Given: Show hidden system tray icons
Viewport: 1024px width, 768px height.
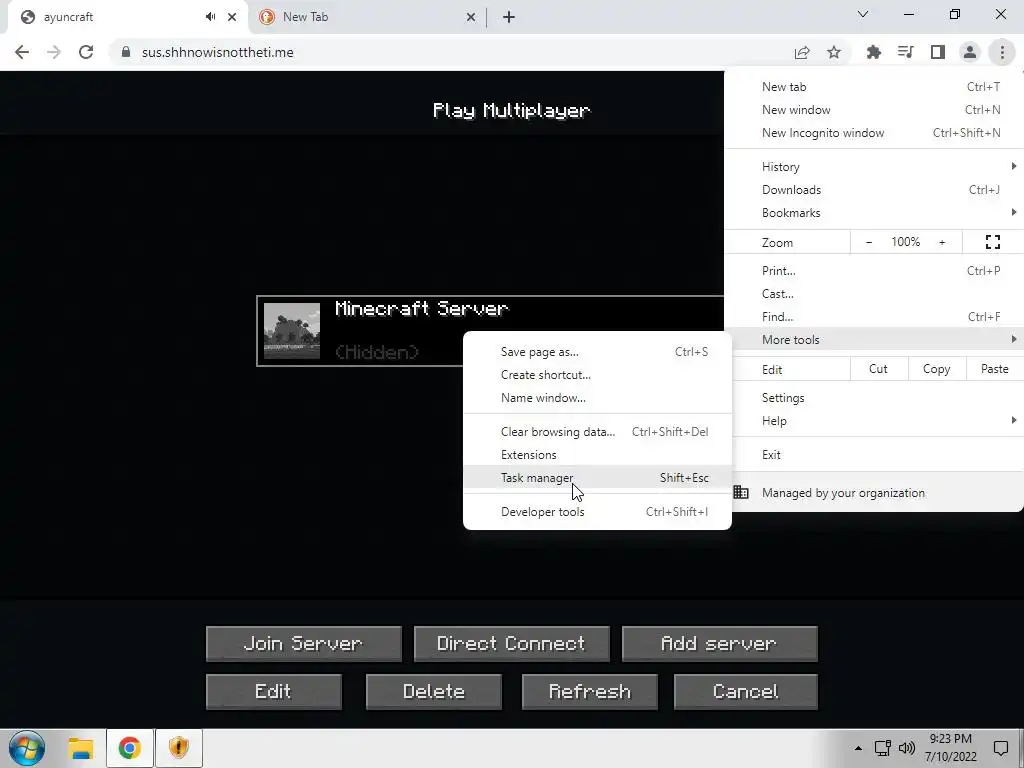Looking at the screenshot, I should click(858, 748).
